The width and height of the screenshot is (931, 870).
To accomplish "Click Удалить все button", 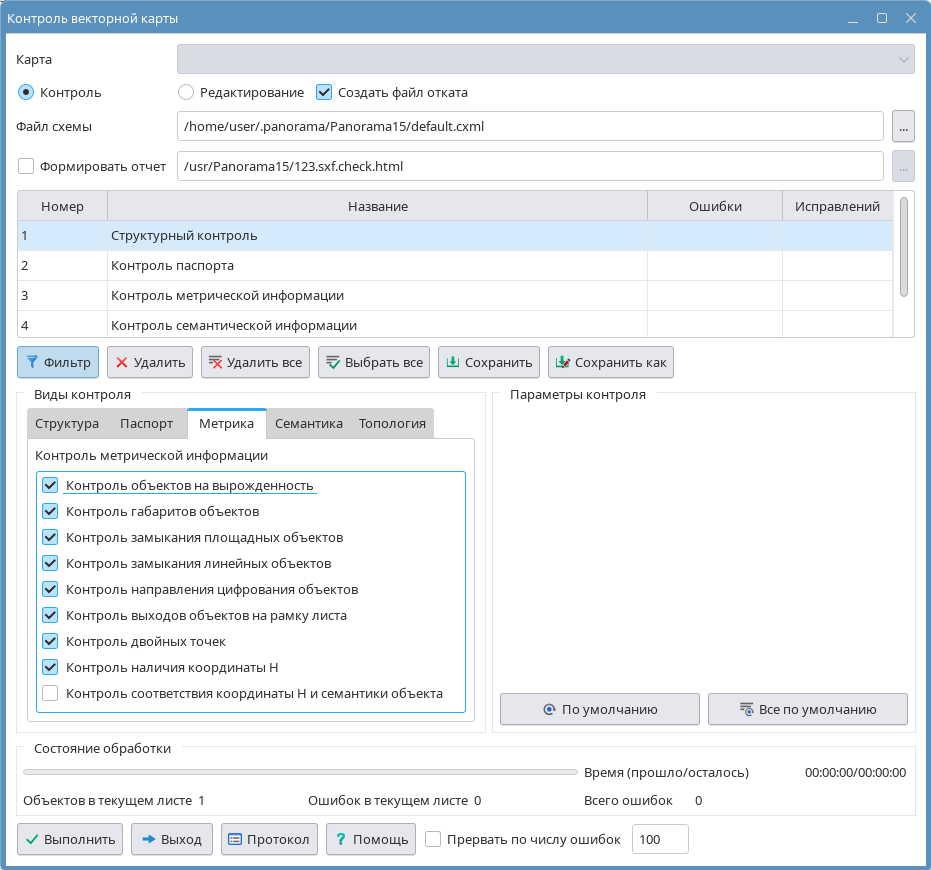I will pos(255,362).
